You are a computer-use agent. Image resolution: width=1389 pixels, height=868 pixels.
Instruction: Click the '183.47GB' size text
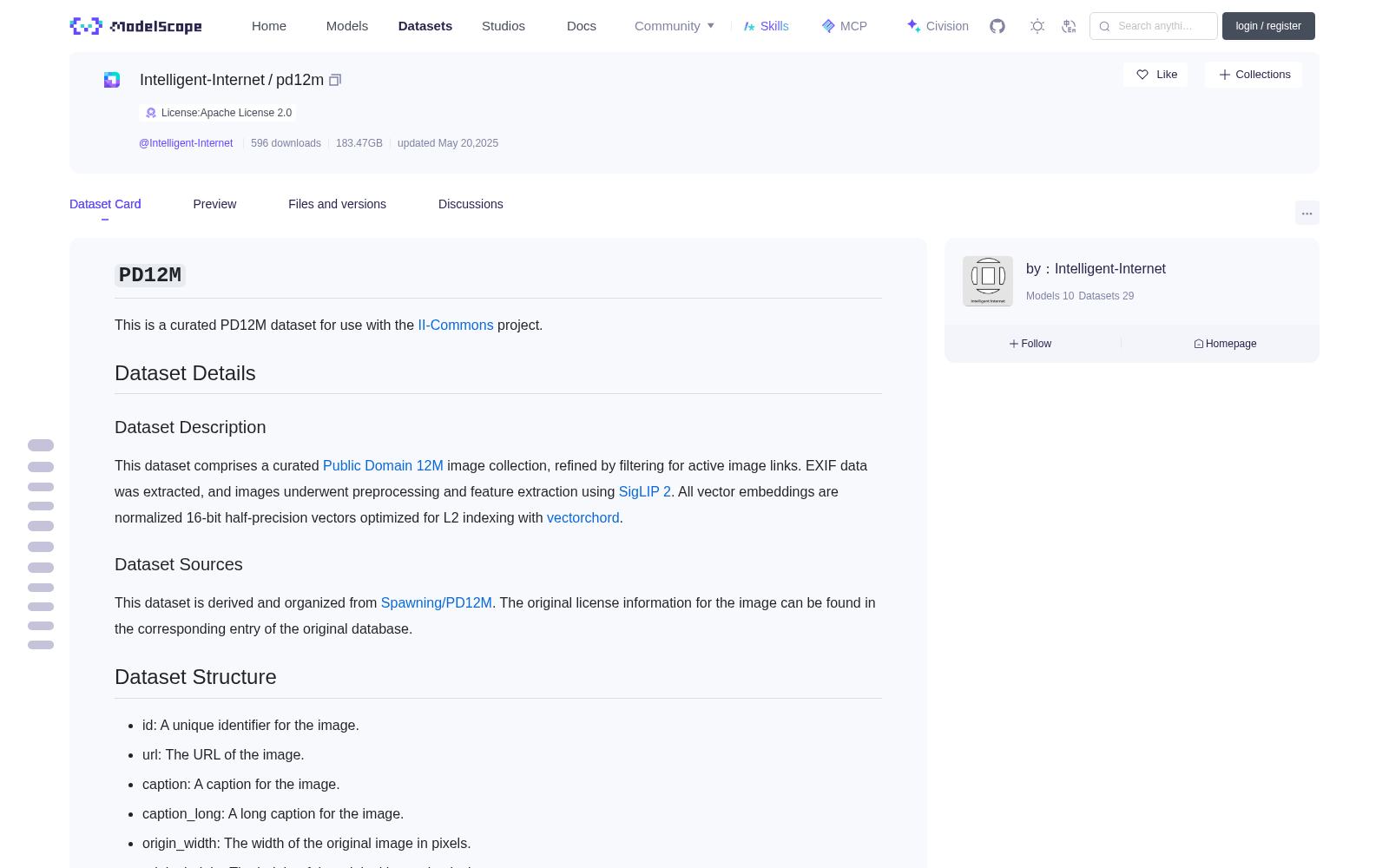[359, 143]
